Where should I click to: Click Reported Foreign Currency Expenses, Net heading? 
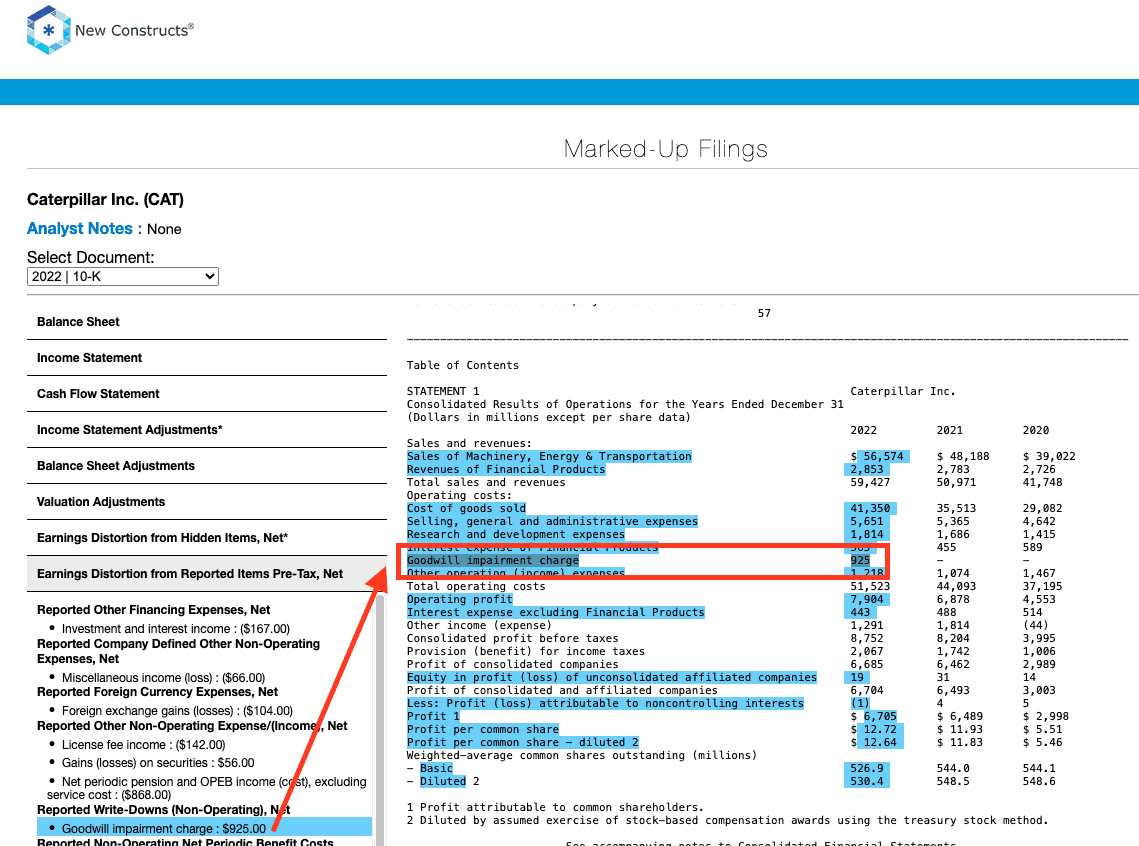pos(158,692)
